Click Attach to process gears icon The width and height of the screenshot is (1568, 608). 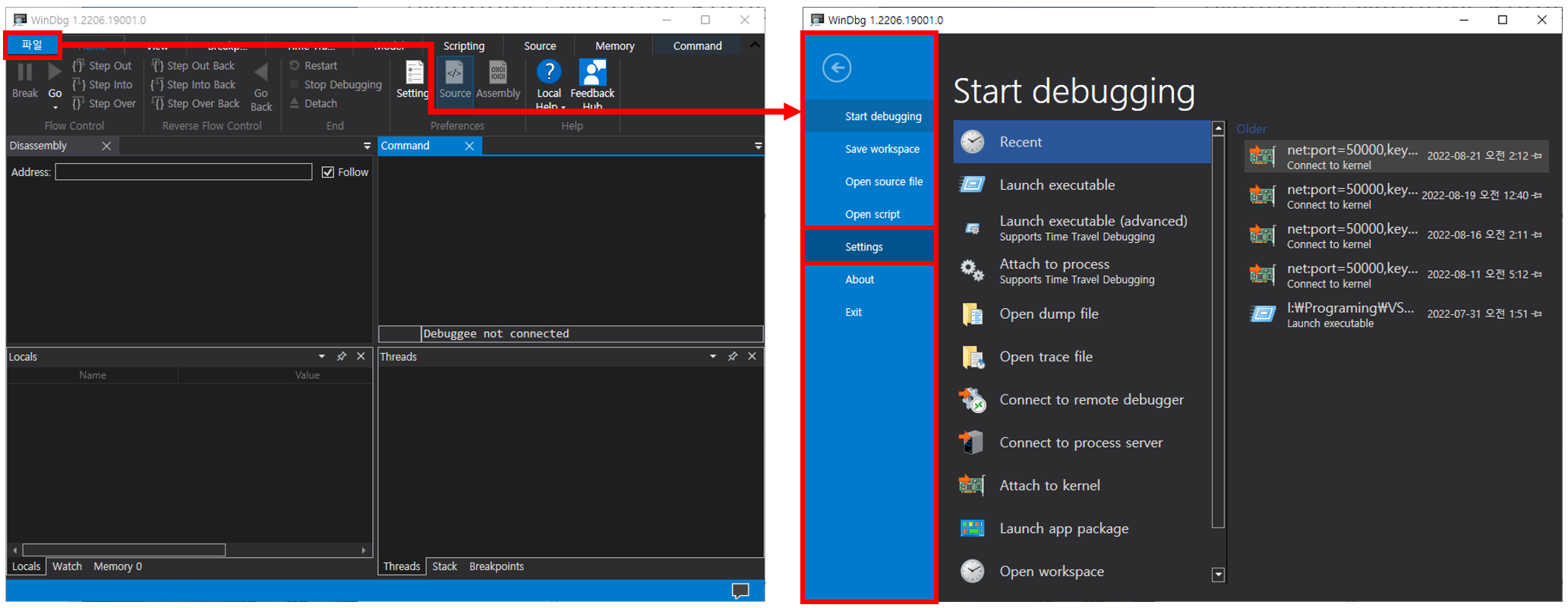pyautogui.click(x=972, y=270)
